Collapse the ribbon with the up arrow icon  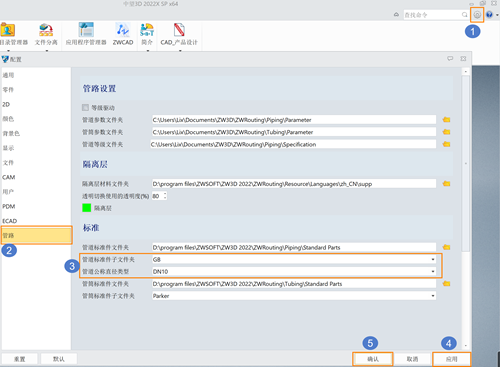[396, 15]
